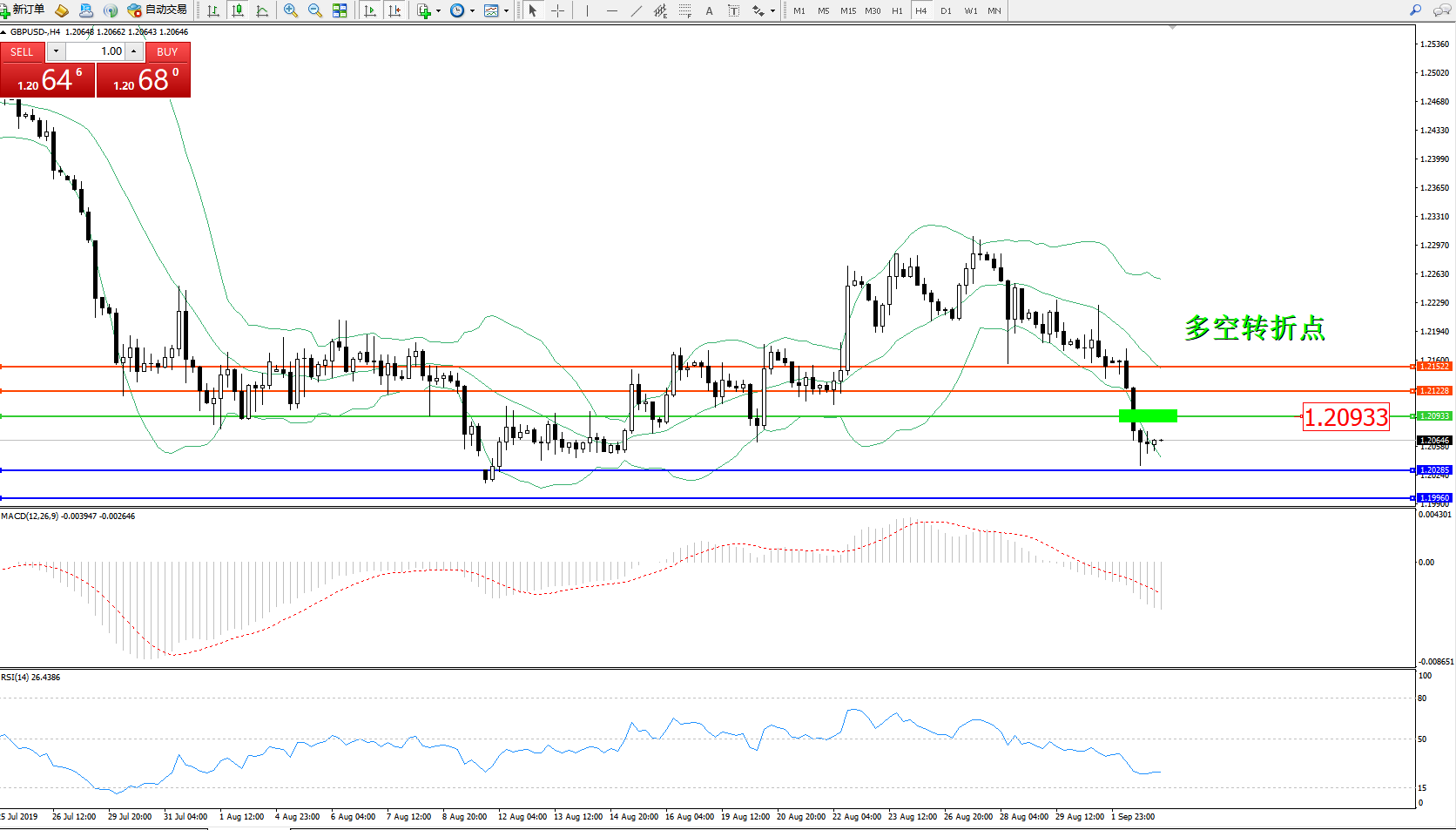Click the green rectangle marker on chart
This screenshot has width=1456, height=830.
[1148, 416]
